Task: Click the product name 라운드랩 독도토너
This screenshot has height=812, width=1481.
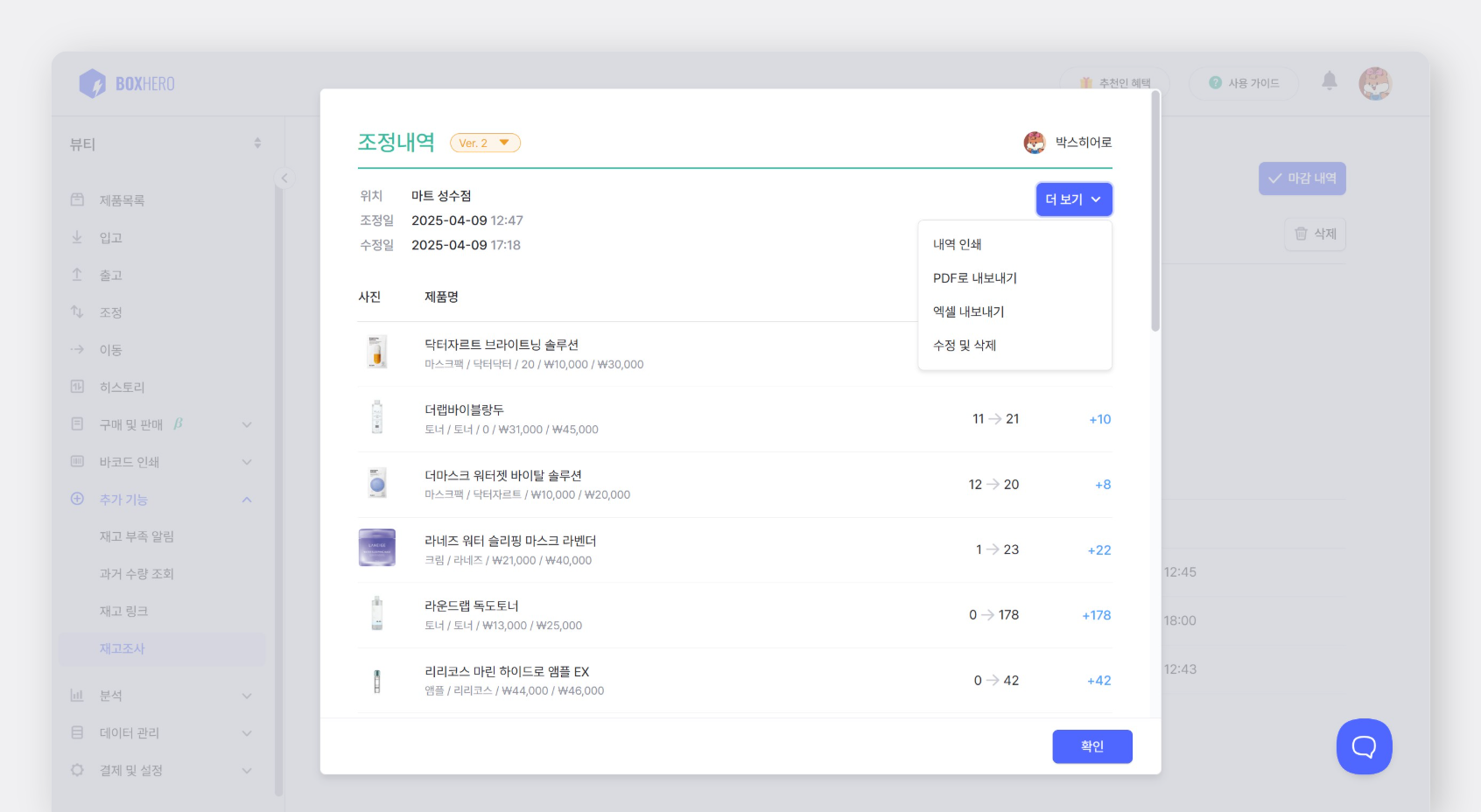Action: 472,605
